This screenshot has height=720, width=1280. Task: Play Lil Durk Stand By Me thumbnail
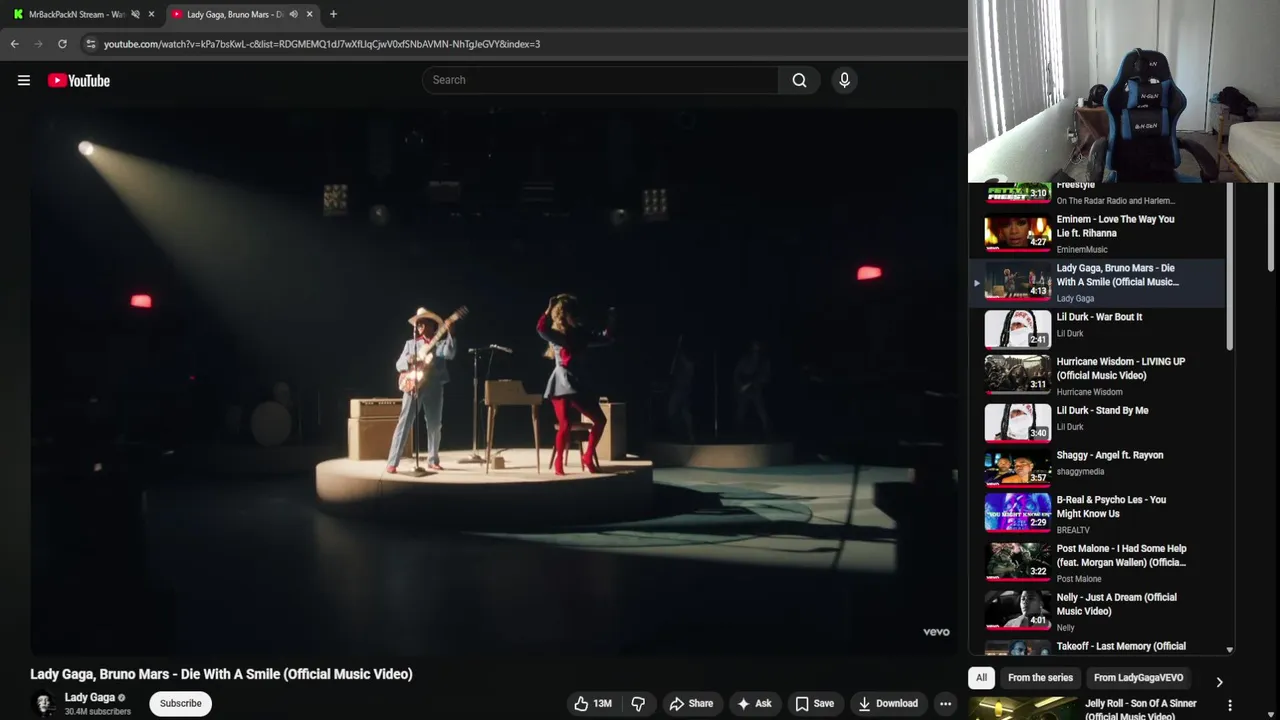tap(1018, 423)
